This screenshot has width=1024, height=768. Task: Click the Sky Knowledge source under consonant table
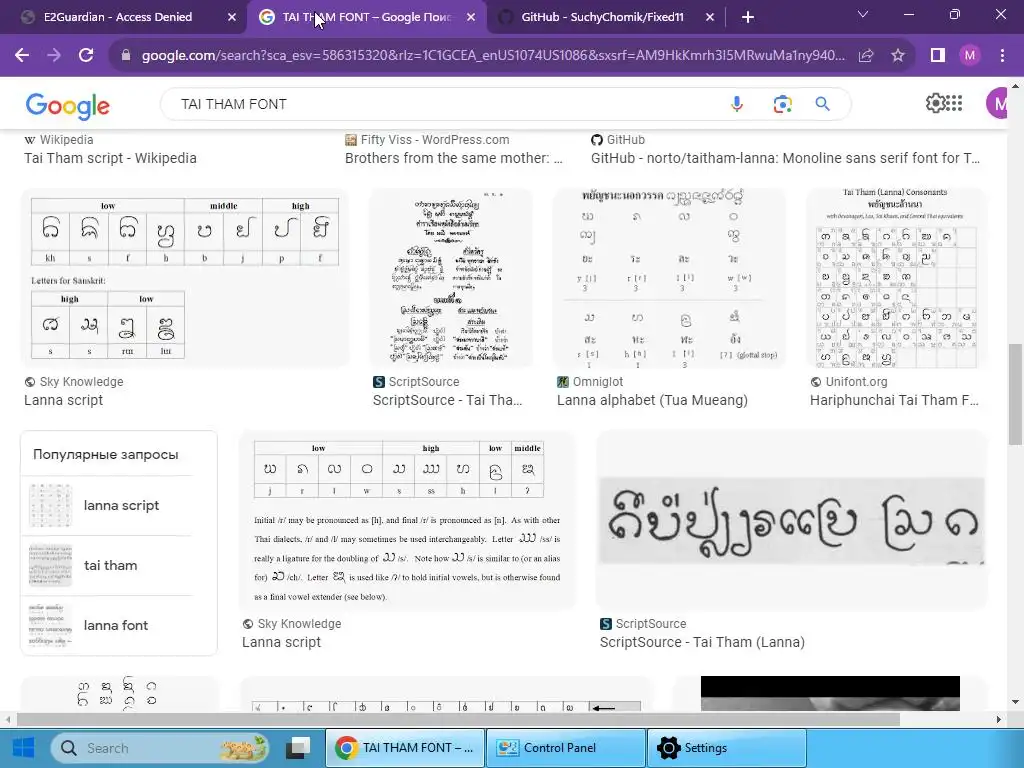pos(81,382)
